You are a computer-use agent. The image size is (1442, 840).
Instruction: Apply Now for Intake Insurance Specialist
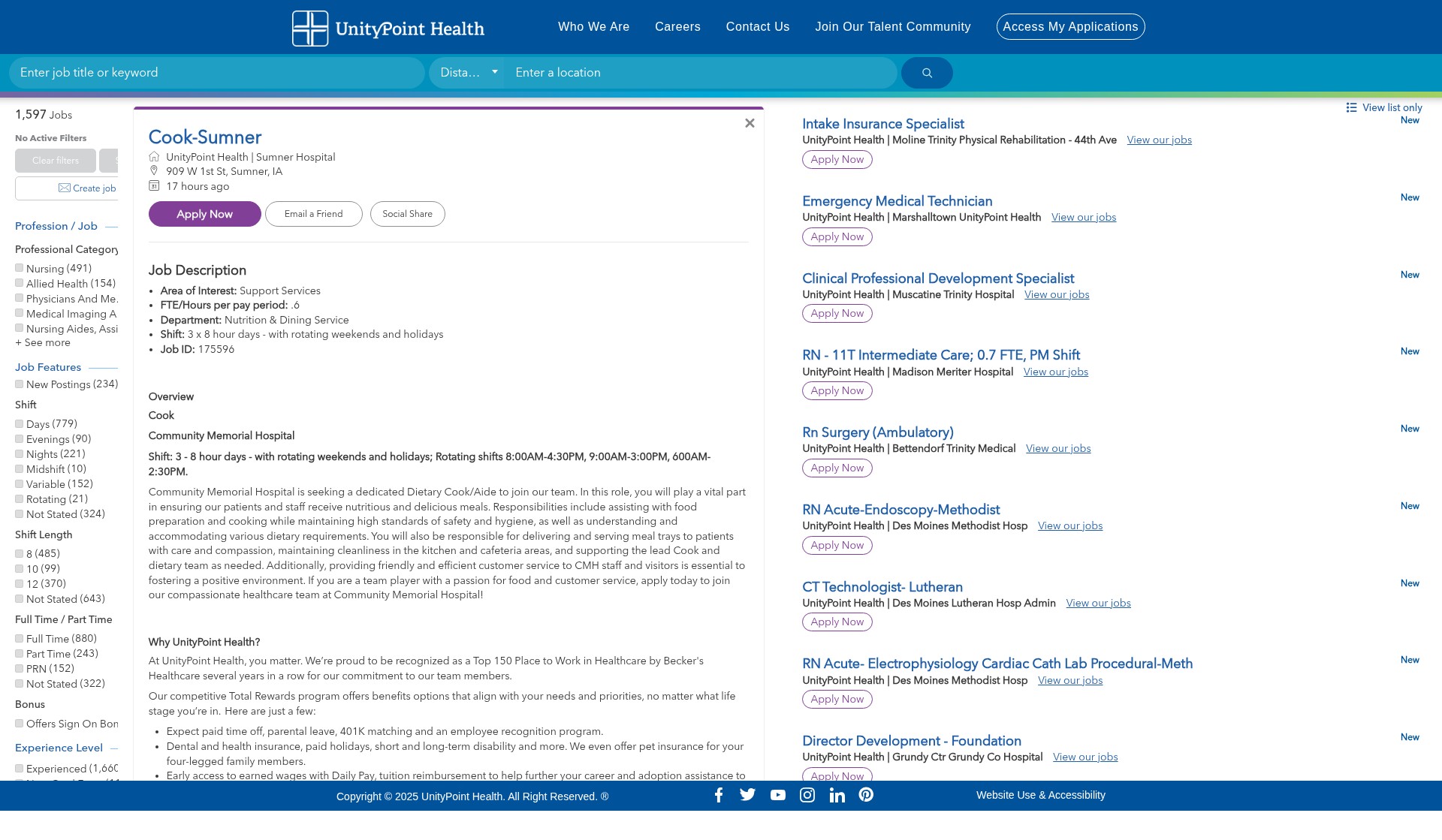pyautogui.click(x=837, y=160)
